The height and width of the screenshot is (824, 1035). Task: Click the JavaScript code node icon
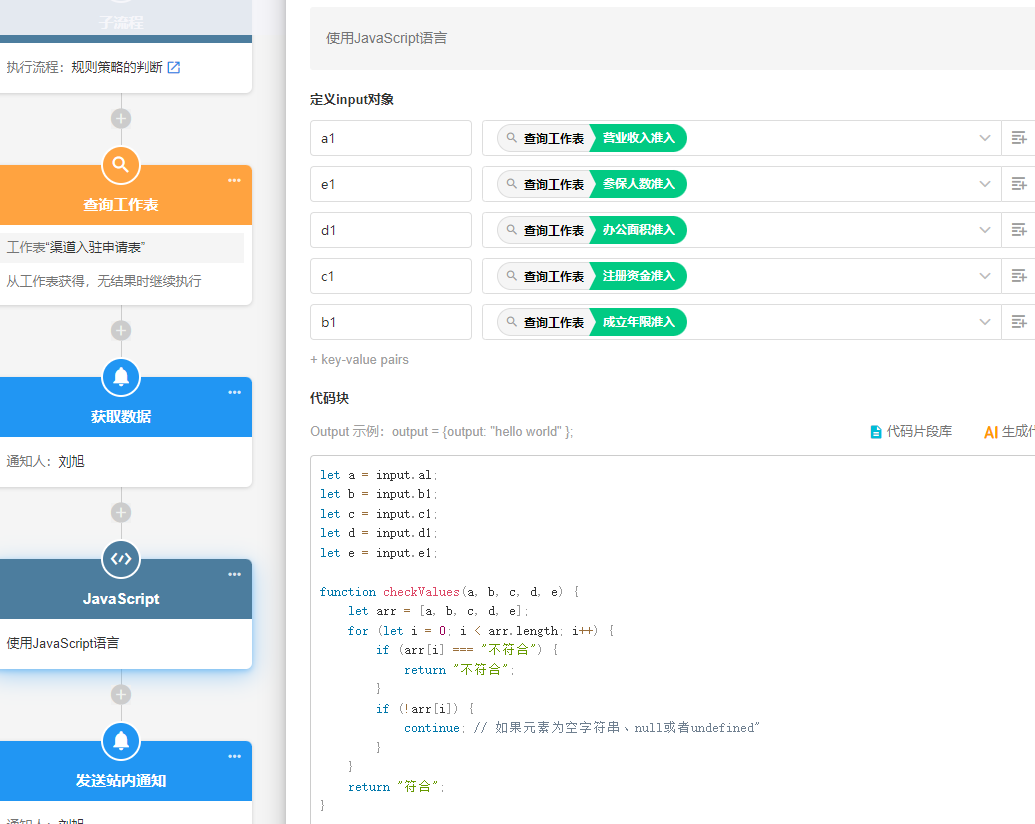121,559
